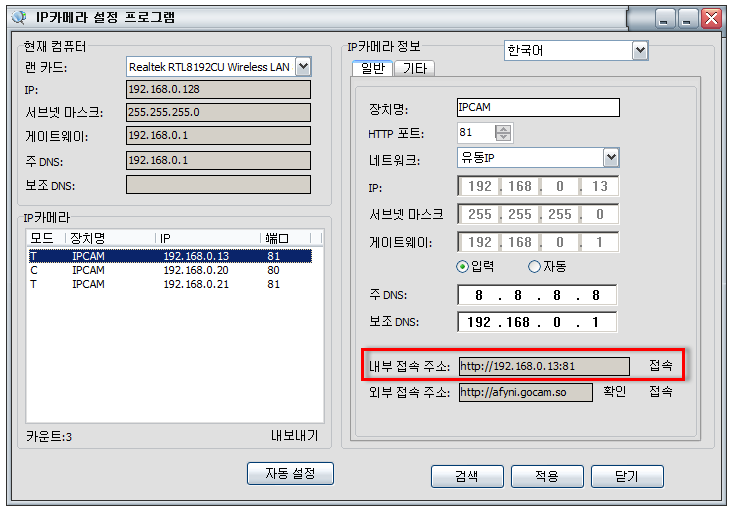Switch to the 기타 tab
Viewport: 733px width, 510px height.
(x=415, y=69)
